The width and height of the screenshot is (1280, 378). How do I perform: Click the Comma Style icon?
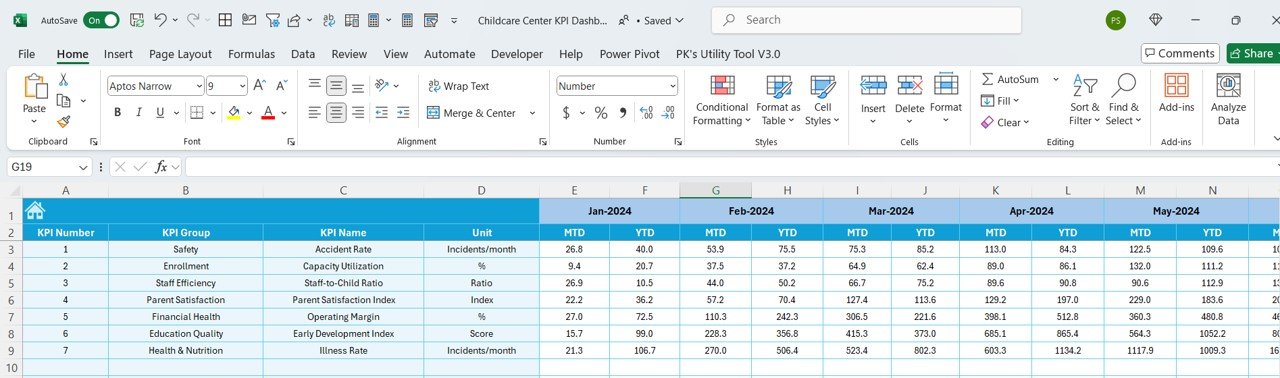pyautogui.click(x=623, y=113)
